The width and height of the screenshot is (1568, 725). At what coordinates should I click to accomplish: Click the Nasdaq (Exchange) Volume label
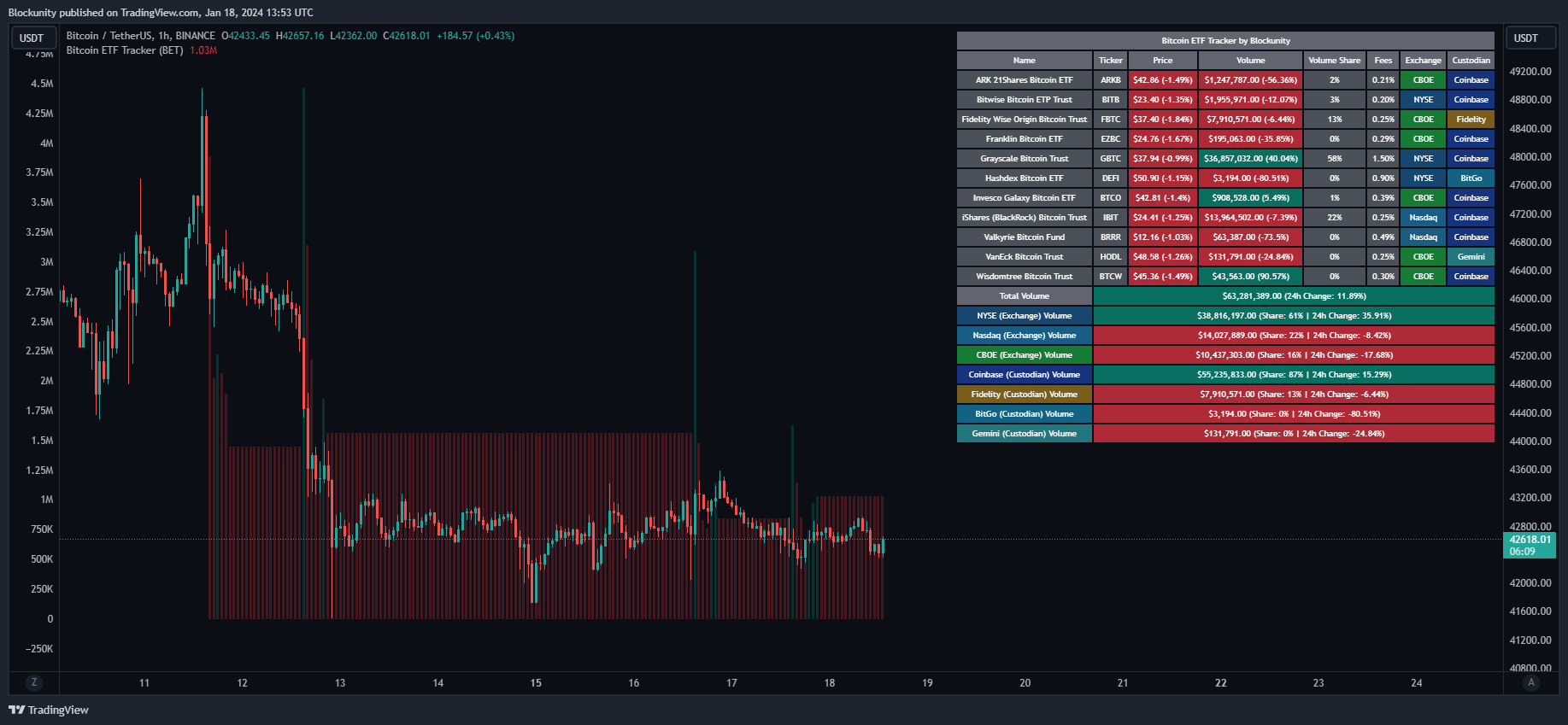(x=1025, y=336)
